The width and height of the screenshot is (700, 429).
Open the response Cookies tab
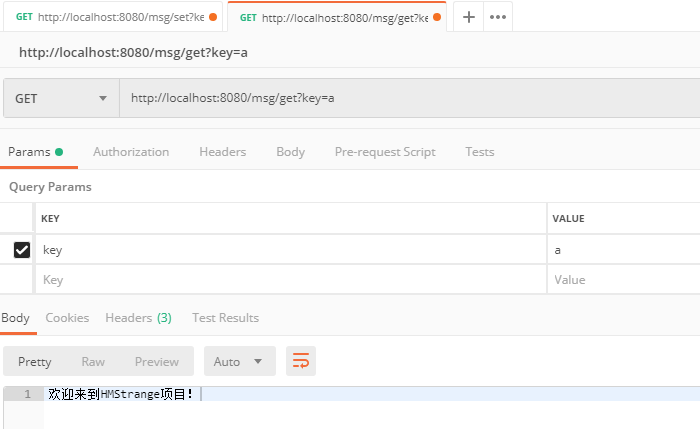point(67,318)
